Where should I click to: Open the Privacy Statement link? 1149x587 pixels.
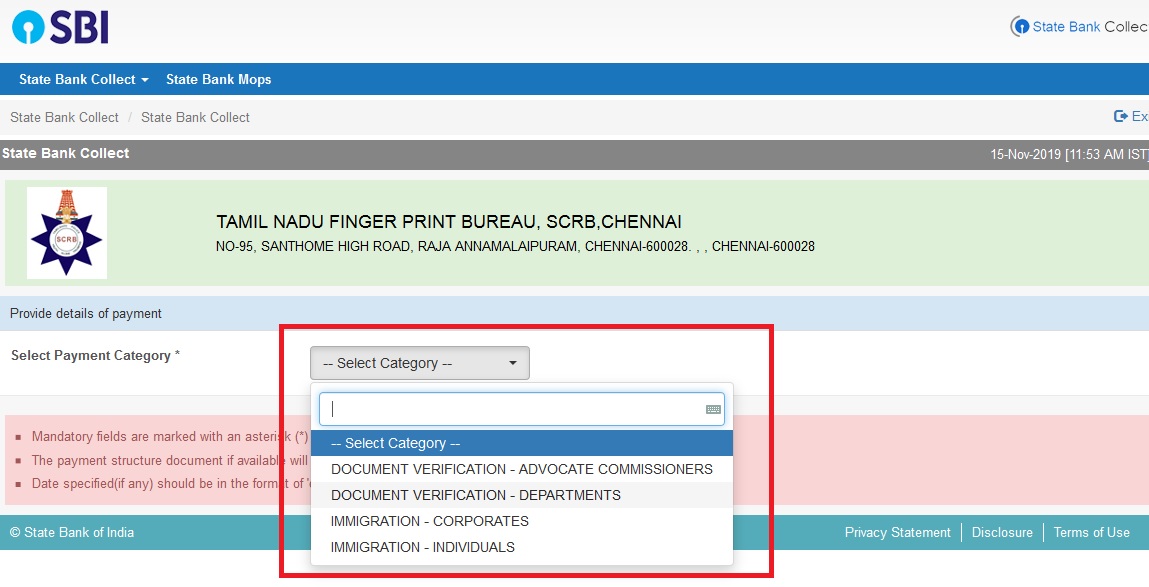(897, 532)
